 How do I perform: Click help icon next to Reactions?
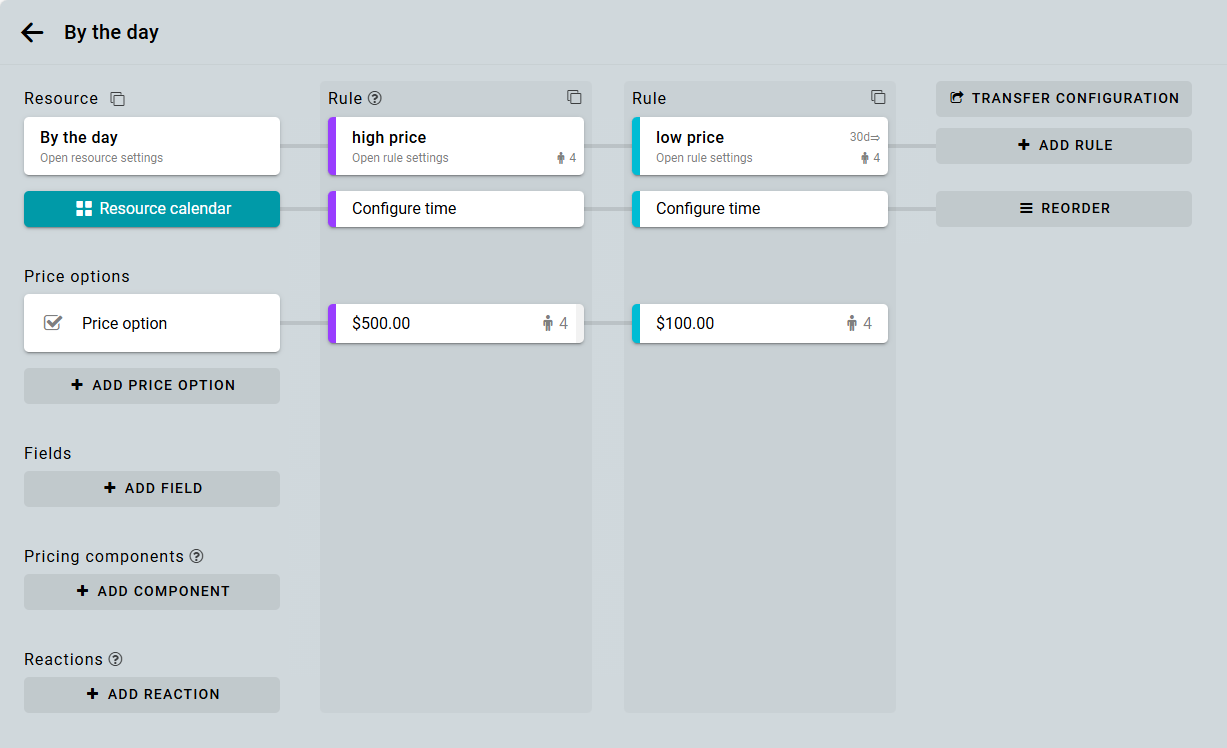click(115, 659)
